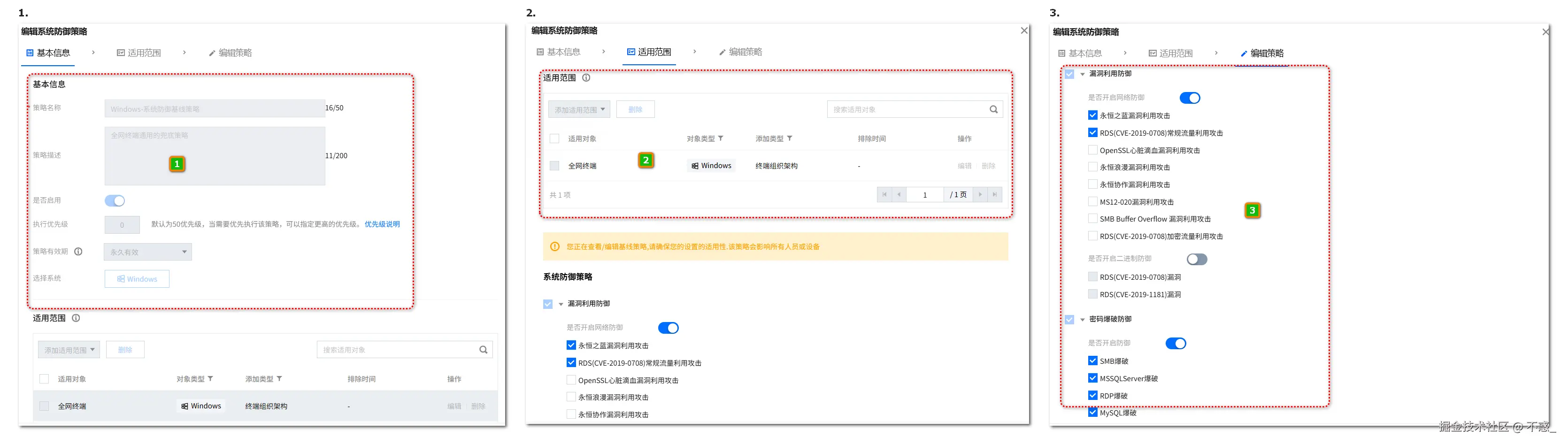
Task: Click the 适用范围 info icon in dialog 2
Action: coord(586,78)
